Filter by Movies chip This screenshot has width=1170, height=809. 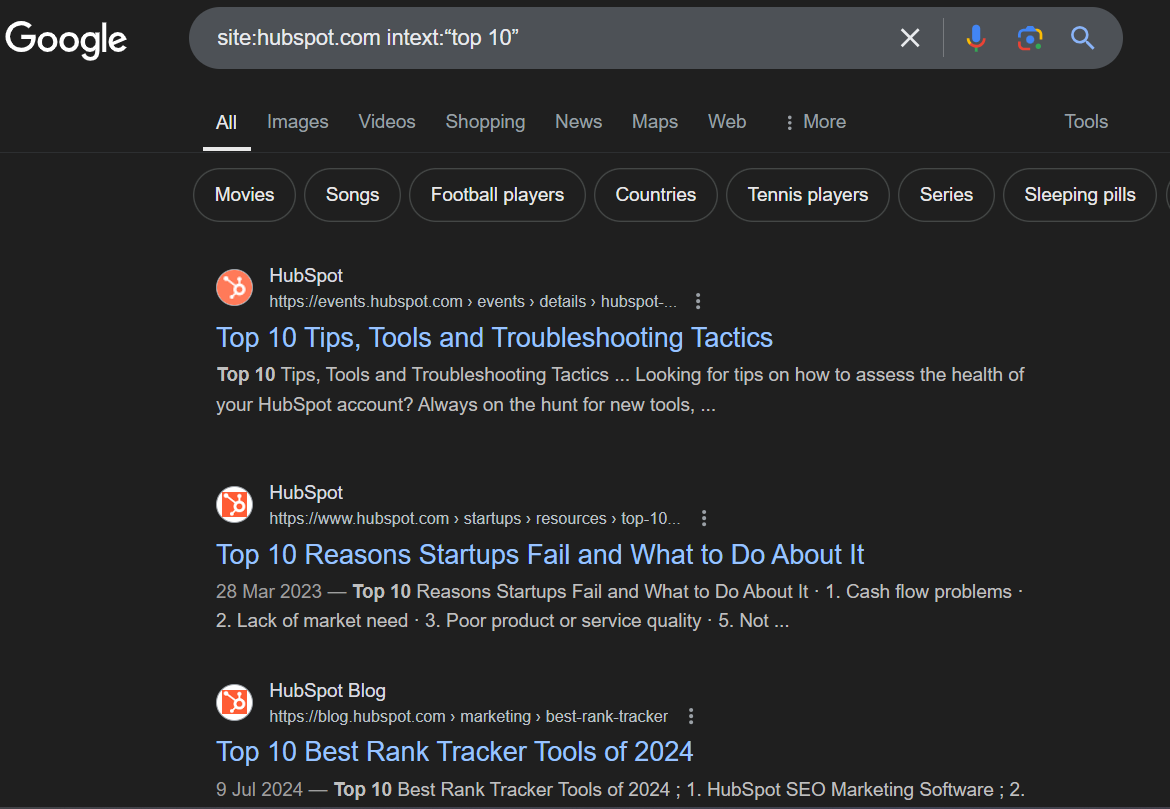click(x=244, y=195)
